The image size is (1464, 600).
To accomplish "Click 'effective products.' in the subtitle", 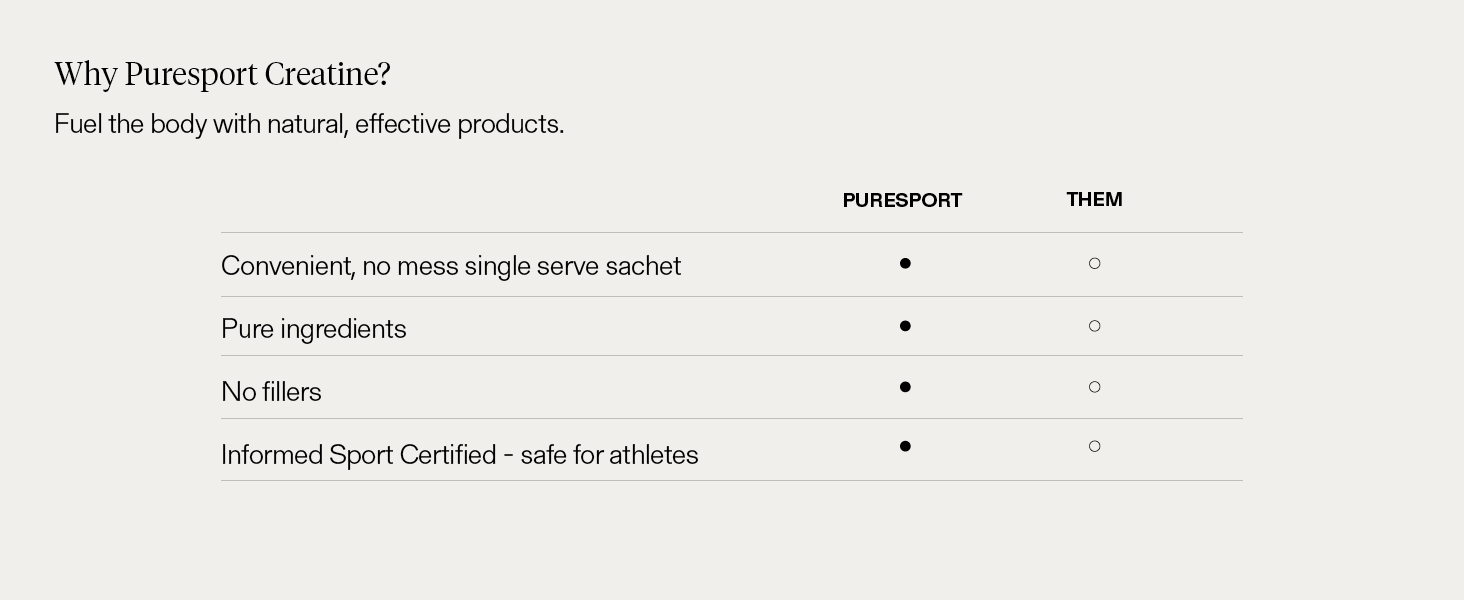I will [459, 124].
